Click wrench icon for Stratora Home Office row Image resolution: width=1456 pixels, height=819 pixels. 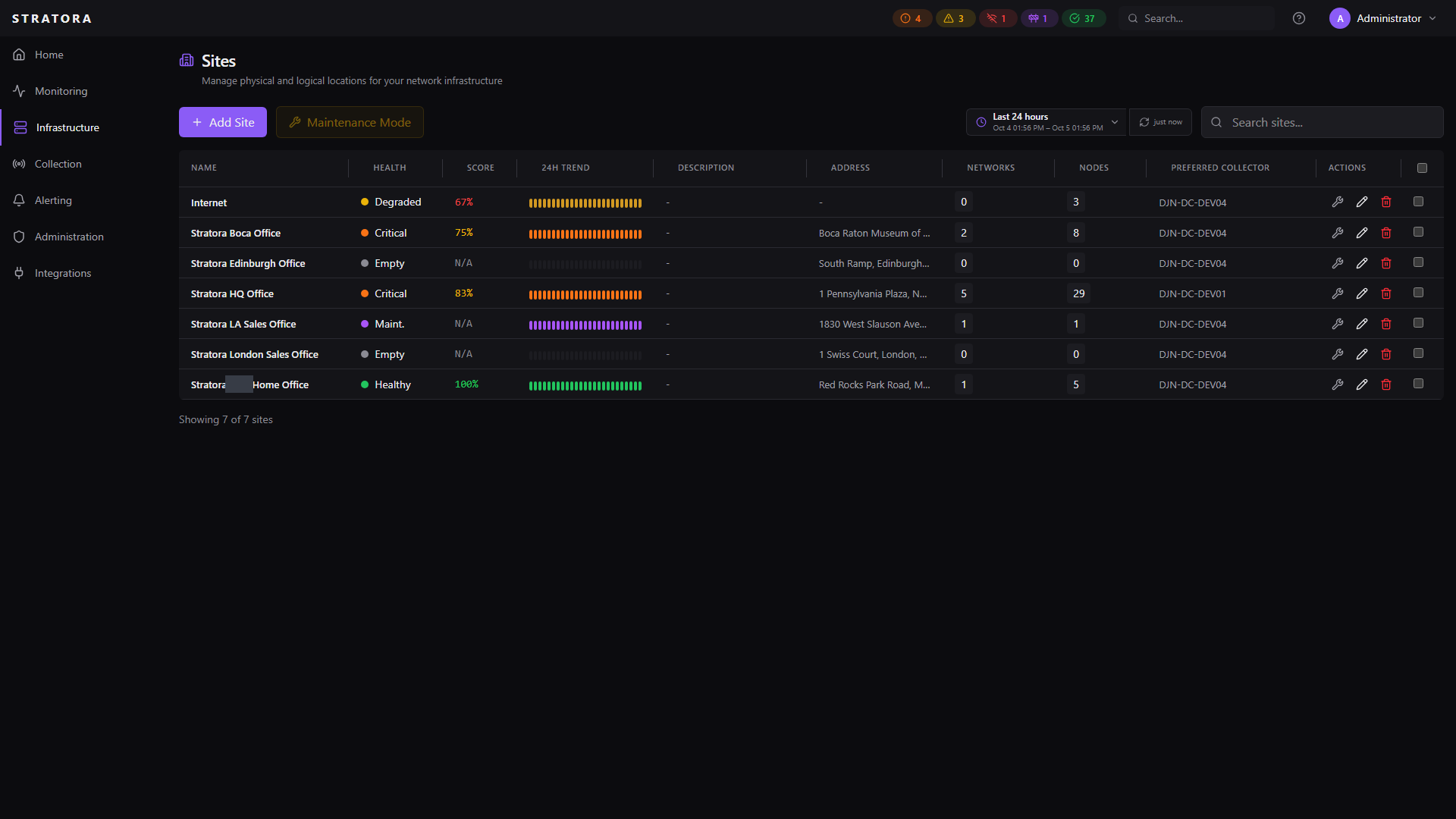1338,384
